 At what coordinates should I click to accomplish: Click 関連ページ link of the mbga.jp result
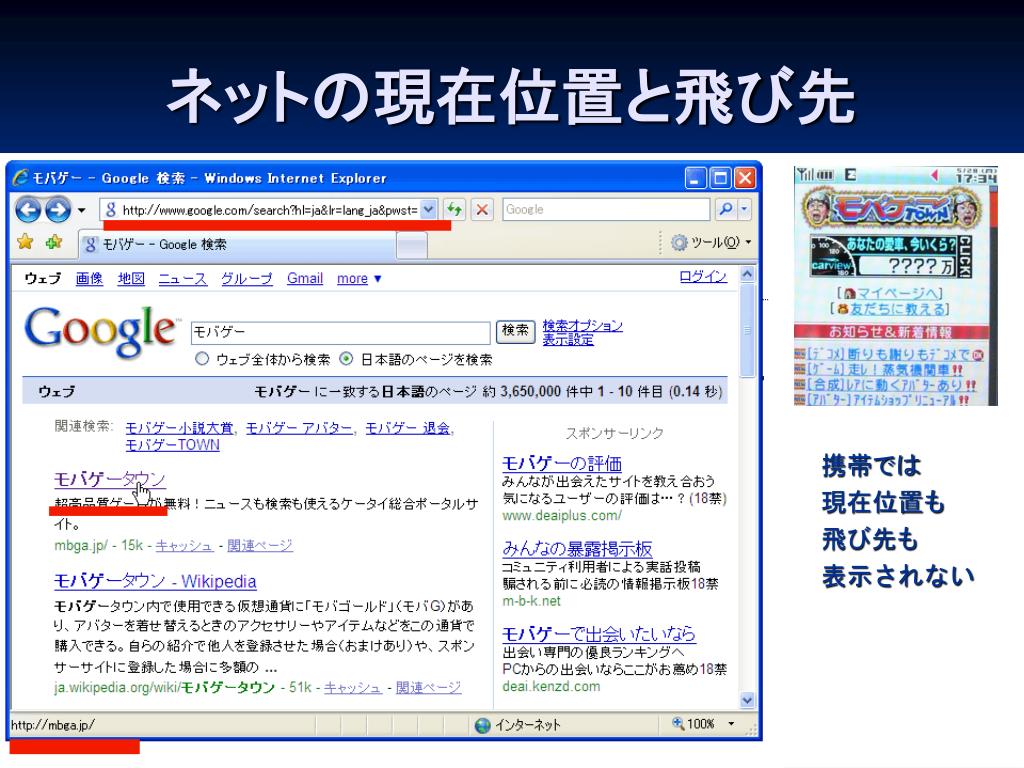(260, 546)
